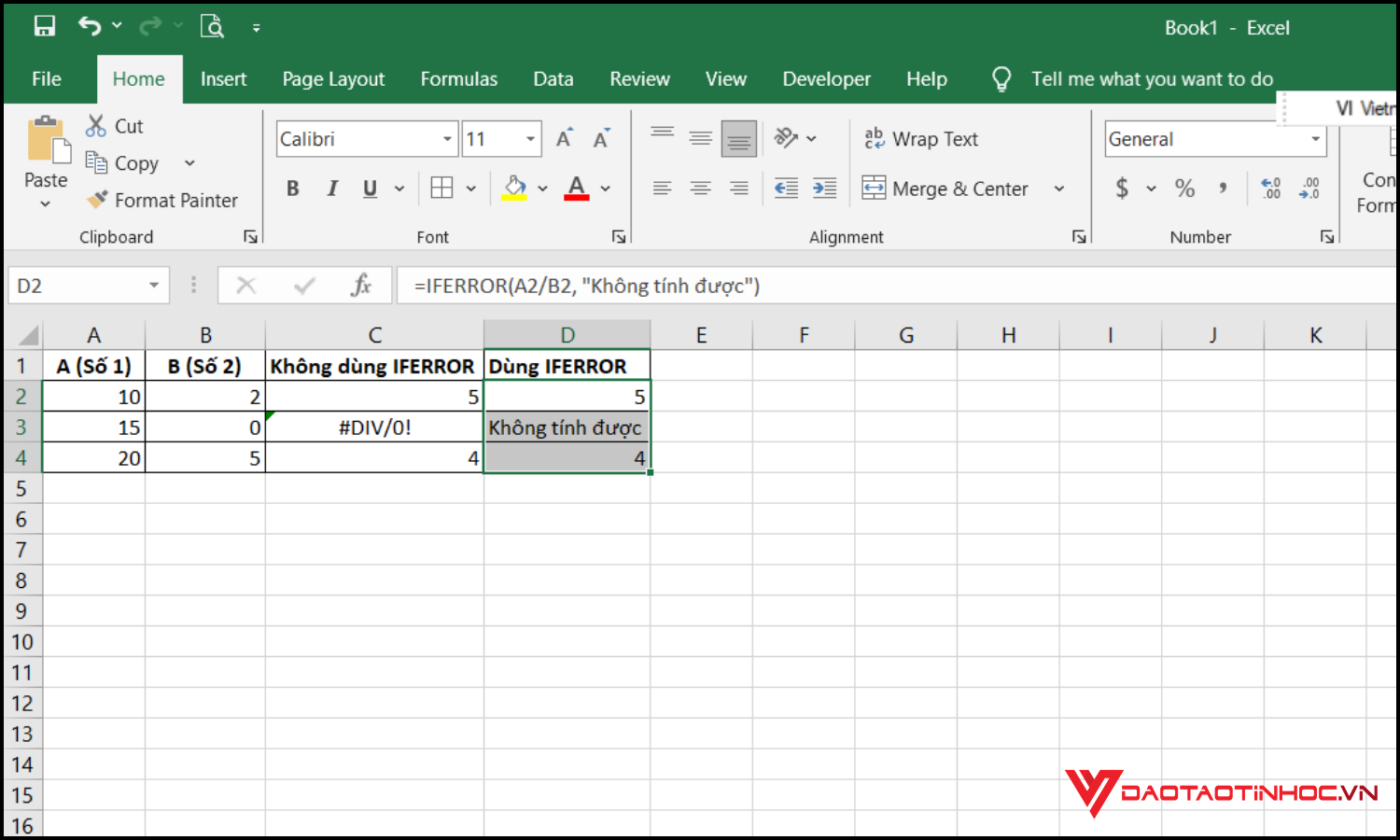The height and width of the screenshot is (840, 1400).
Task: Click the Merge & Center button
Action: [x=947, y=189]
